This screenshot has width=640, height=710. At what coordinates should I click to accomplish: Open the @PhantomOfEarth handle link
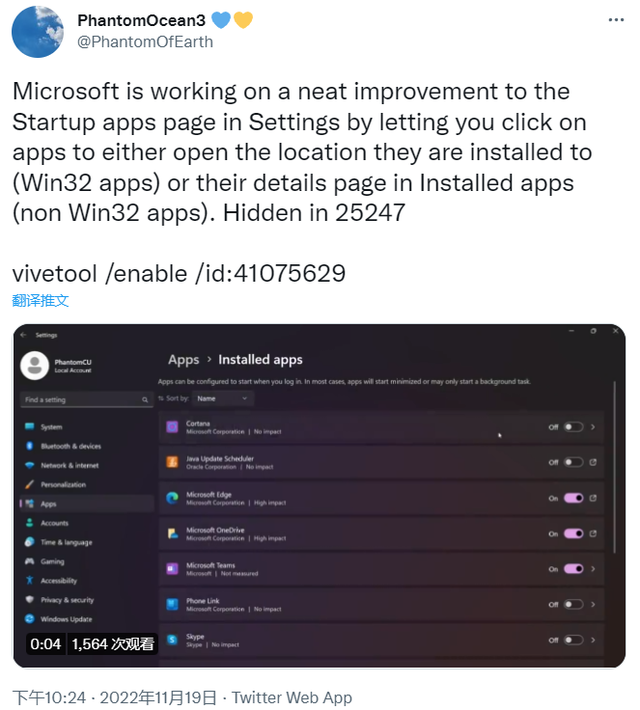(x=145, y=41)
